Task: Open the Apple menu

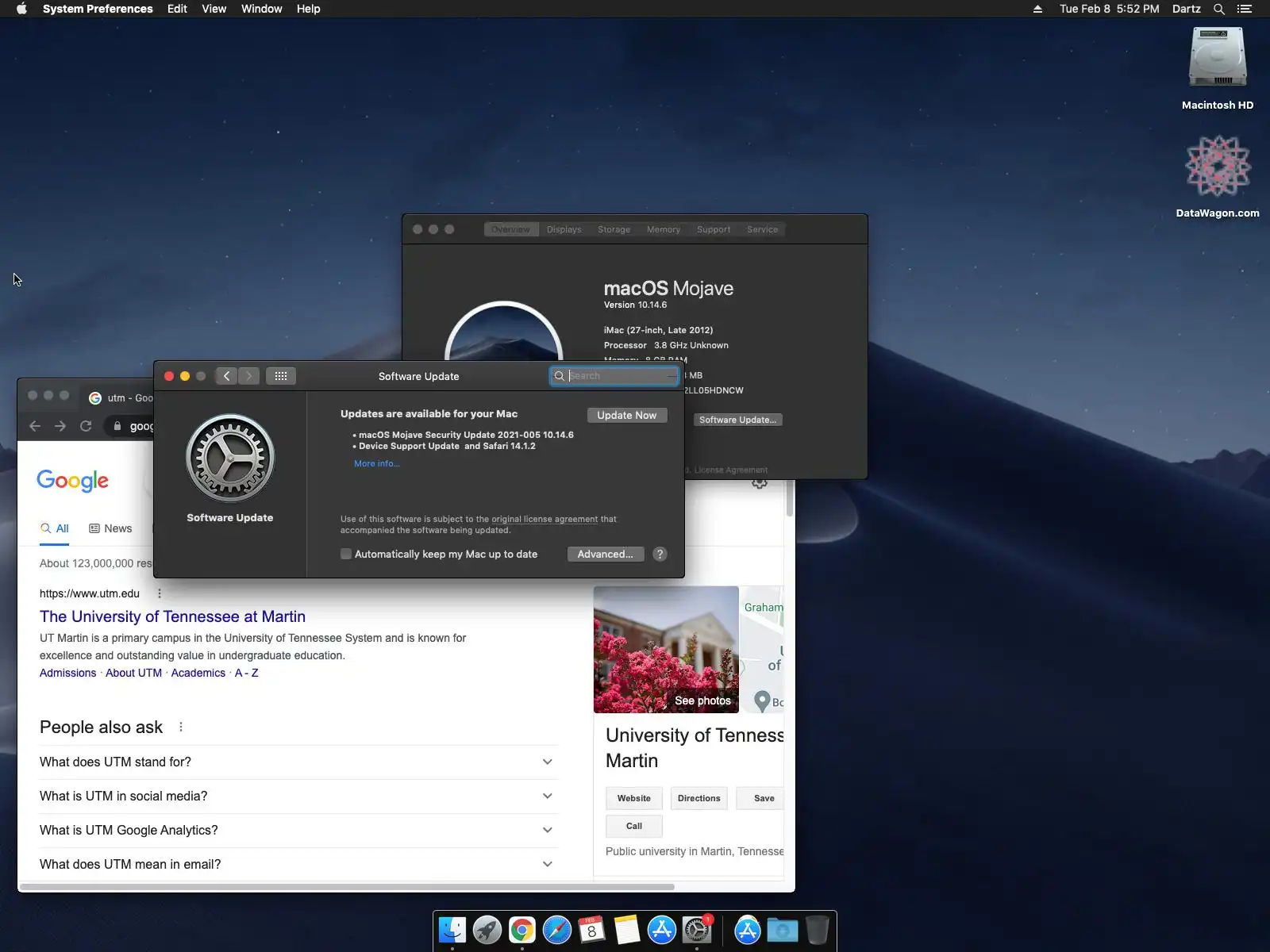Action: pos(21,9)
